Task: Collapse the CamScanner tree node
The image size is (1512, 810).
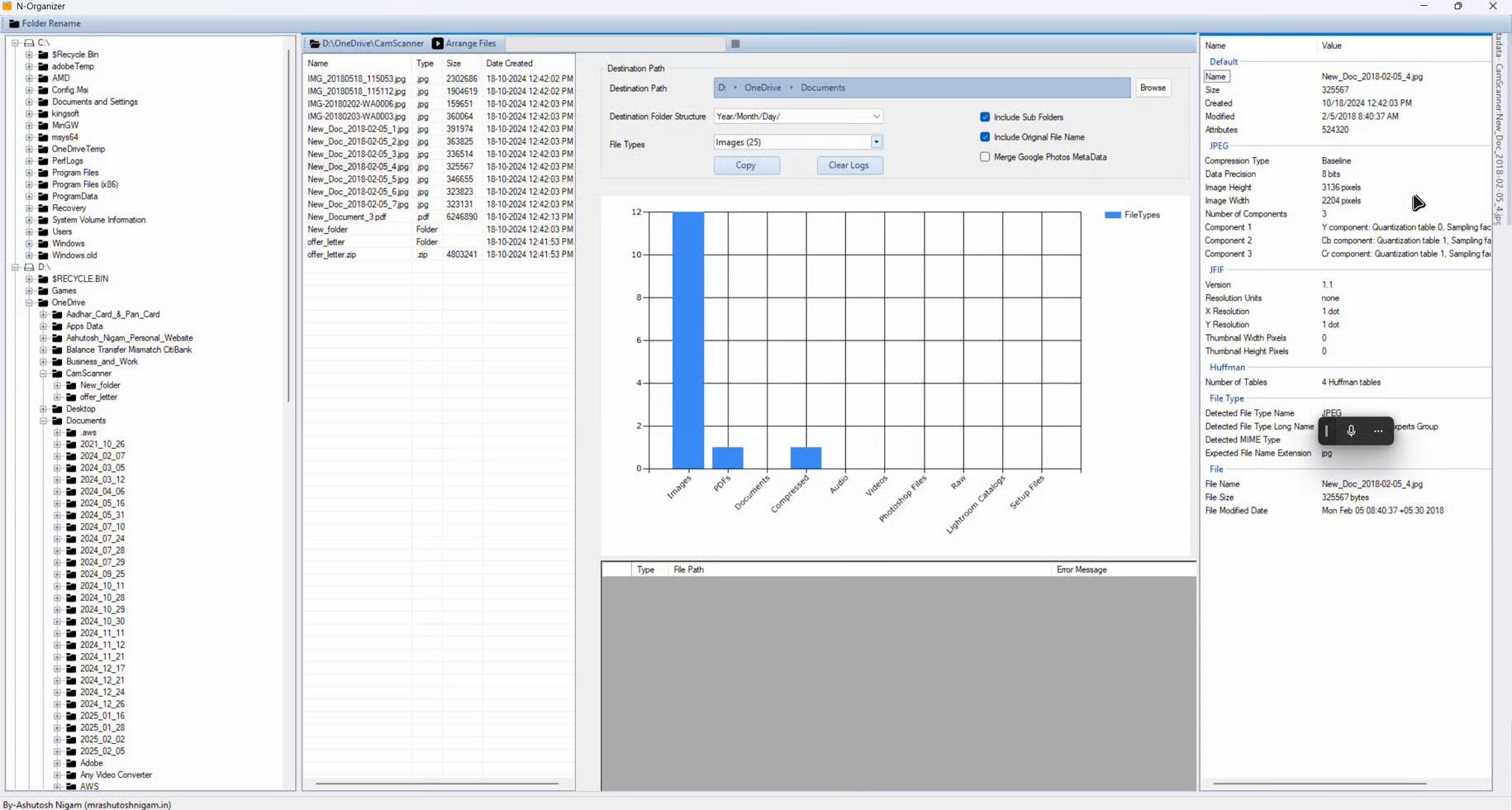Action: [x=44, y=374]
